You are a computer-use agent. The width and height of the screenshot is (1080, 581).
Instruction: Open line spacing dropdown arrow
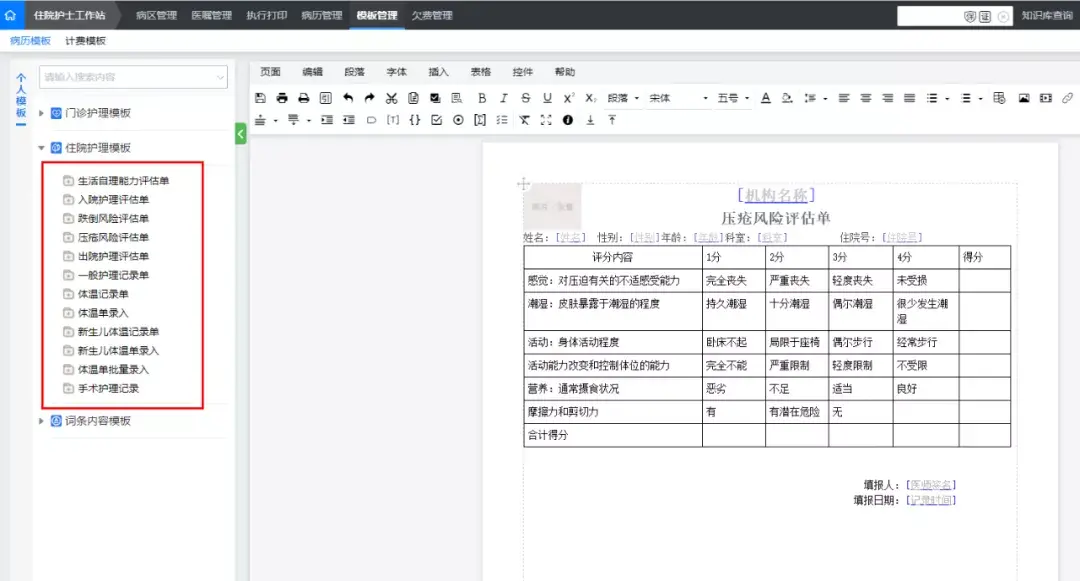[825, 98]
